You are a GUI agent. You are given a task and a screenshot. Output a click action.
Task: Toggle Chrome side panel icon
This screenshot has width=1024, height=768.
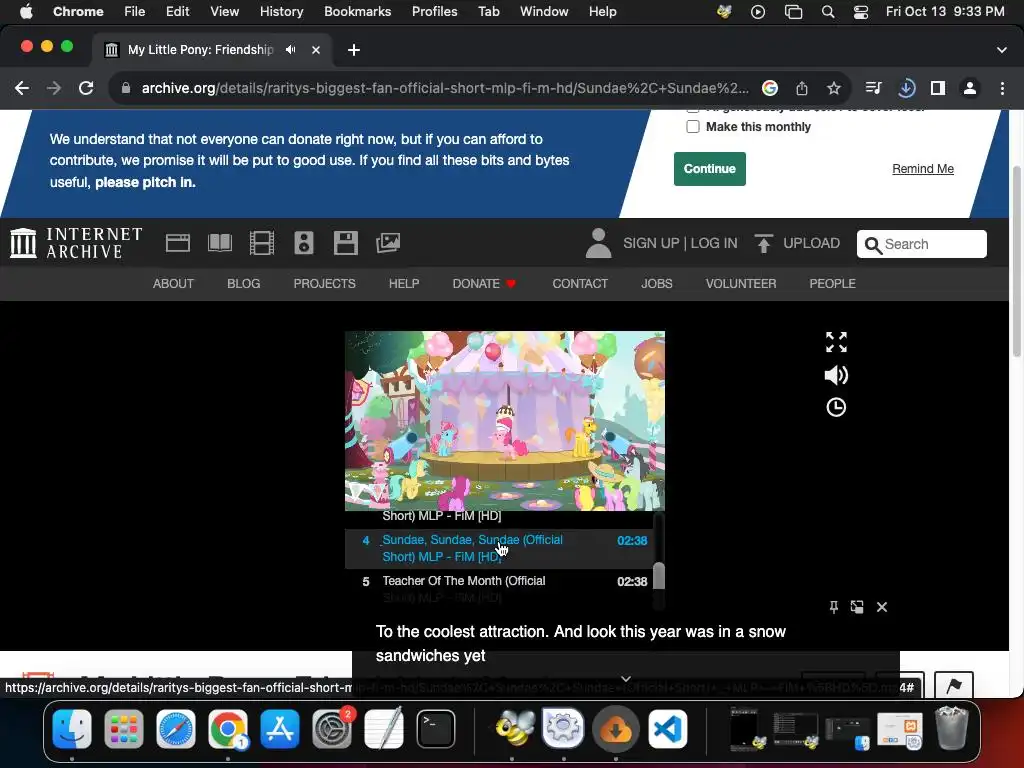(938, 88)
